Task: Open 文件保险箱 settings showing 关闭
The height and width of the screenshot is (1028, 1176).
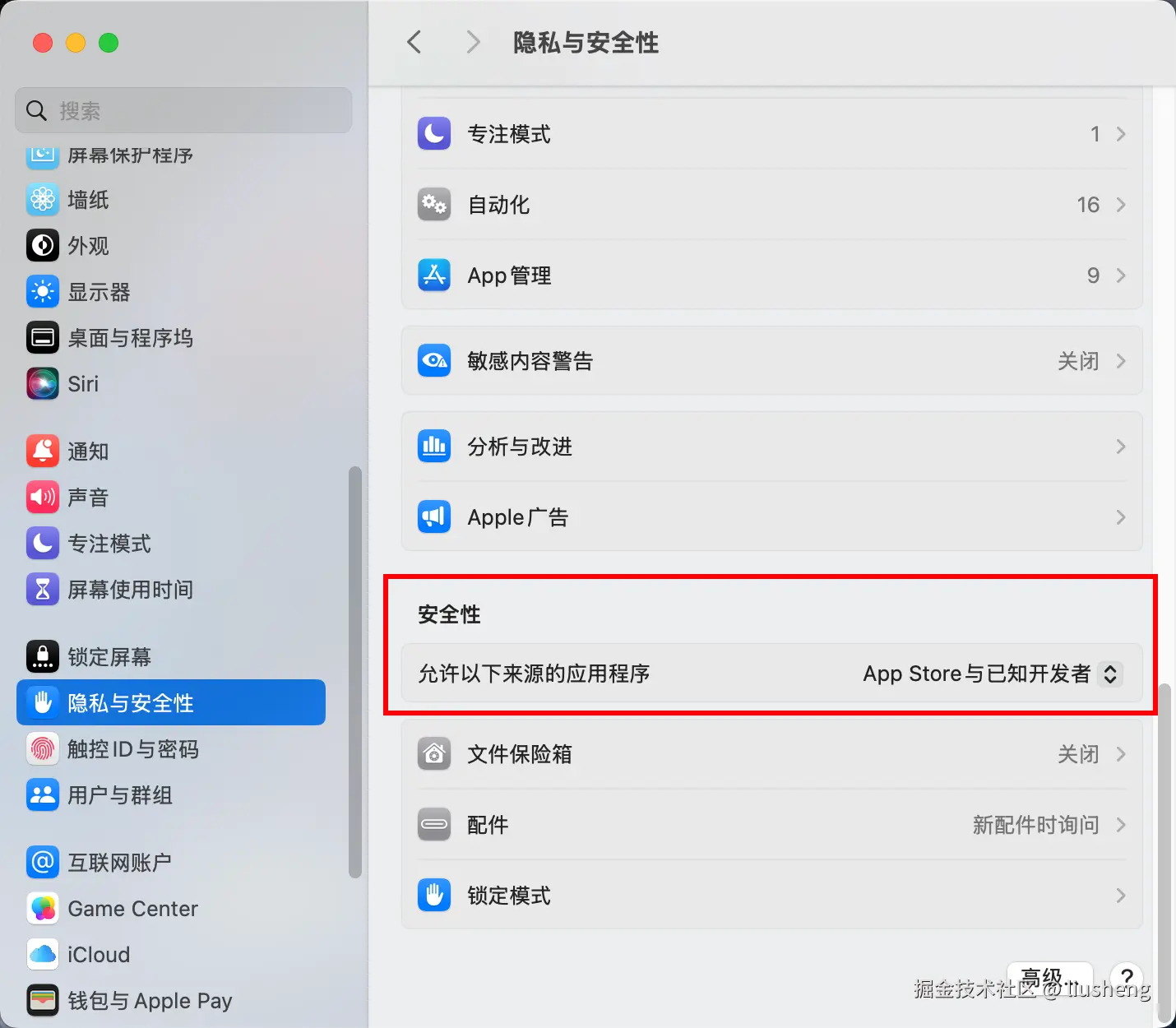Action: click(772, 754)
